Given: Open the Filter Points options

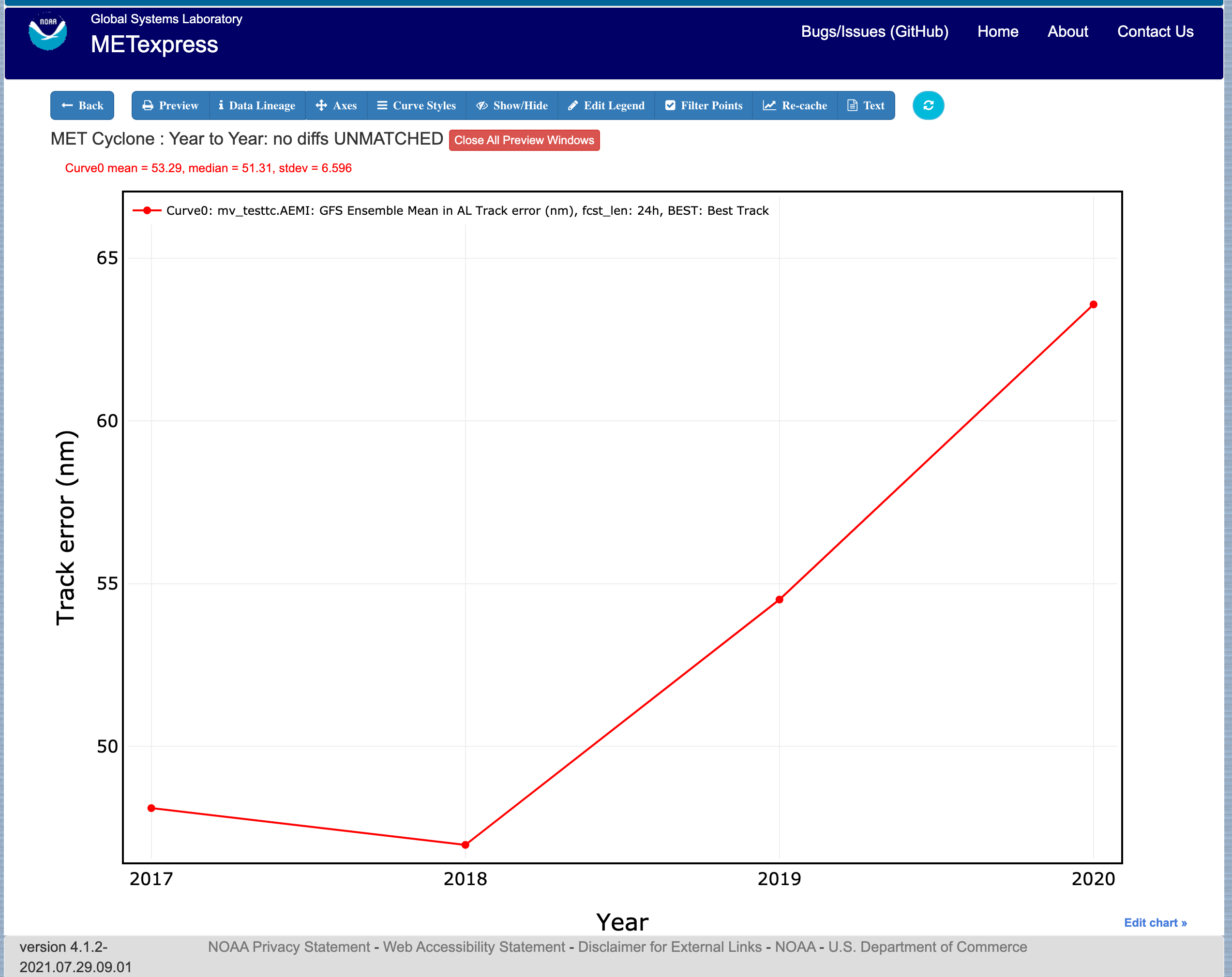Looking at the screenshot, I should pyautogui.click(x=704, y=105).
